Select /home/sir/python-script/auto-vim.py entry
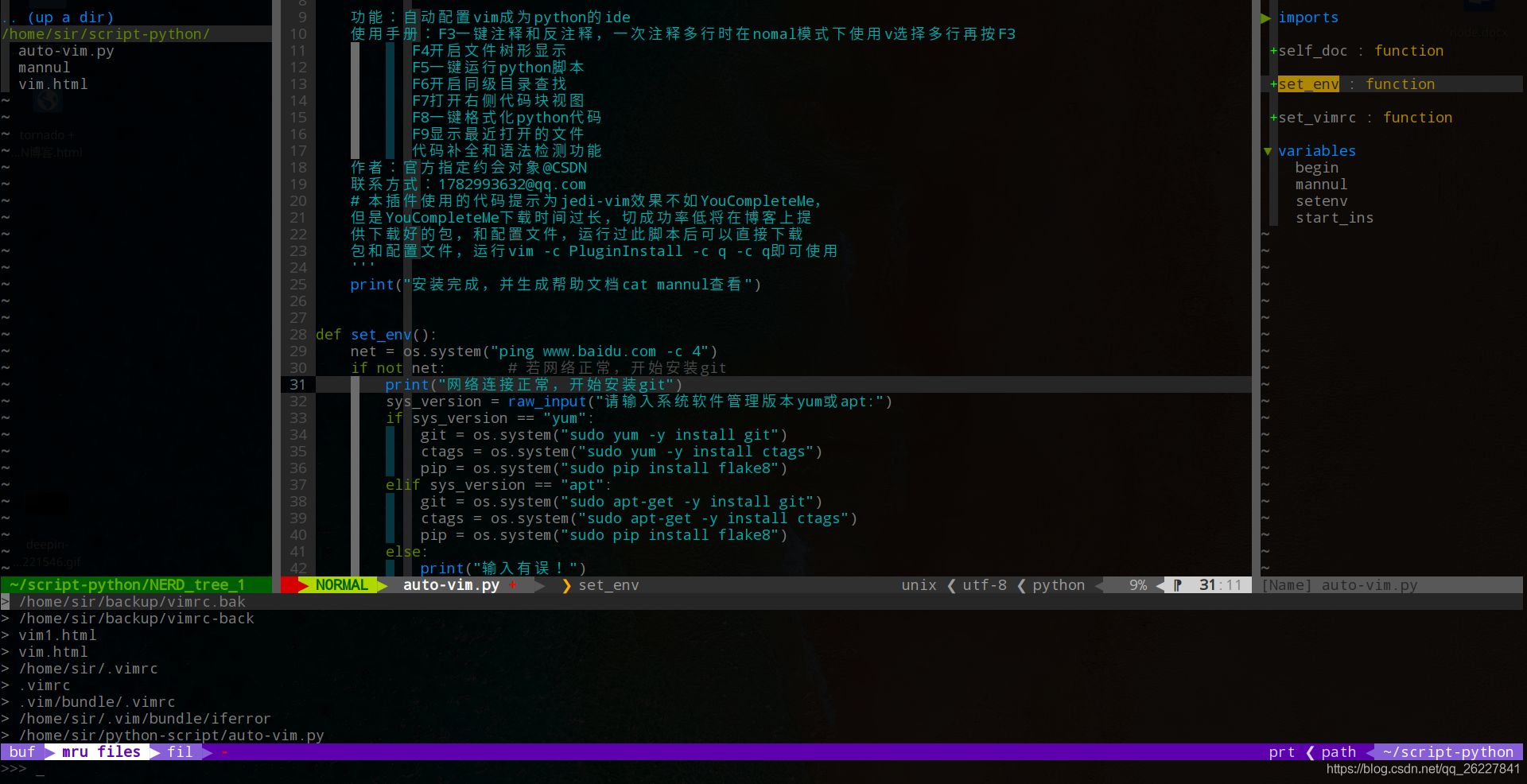The width and height of the screenshot is (1527, 784). pyautogui.click(x=171, y=735)
